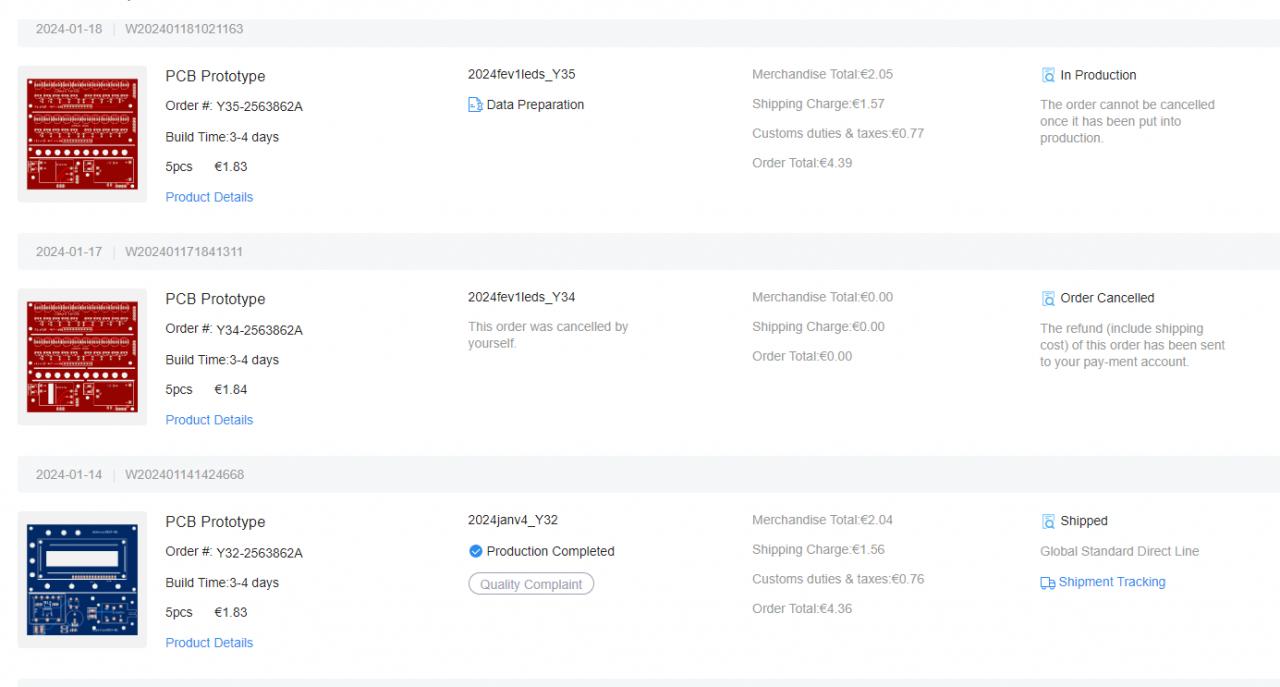View Product Details for cancelled order Y34
1280x687 pixels.
click(x=209, y=420)
